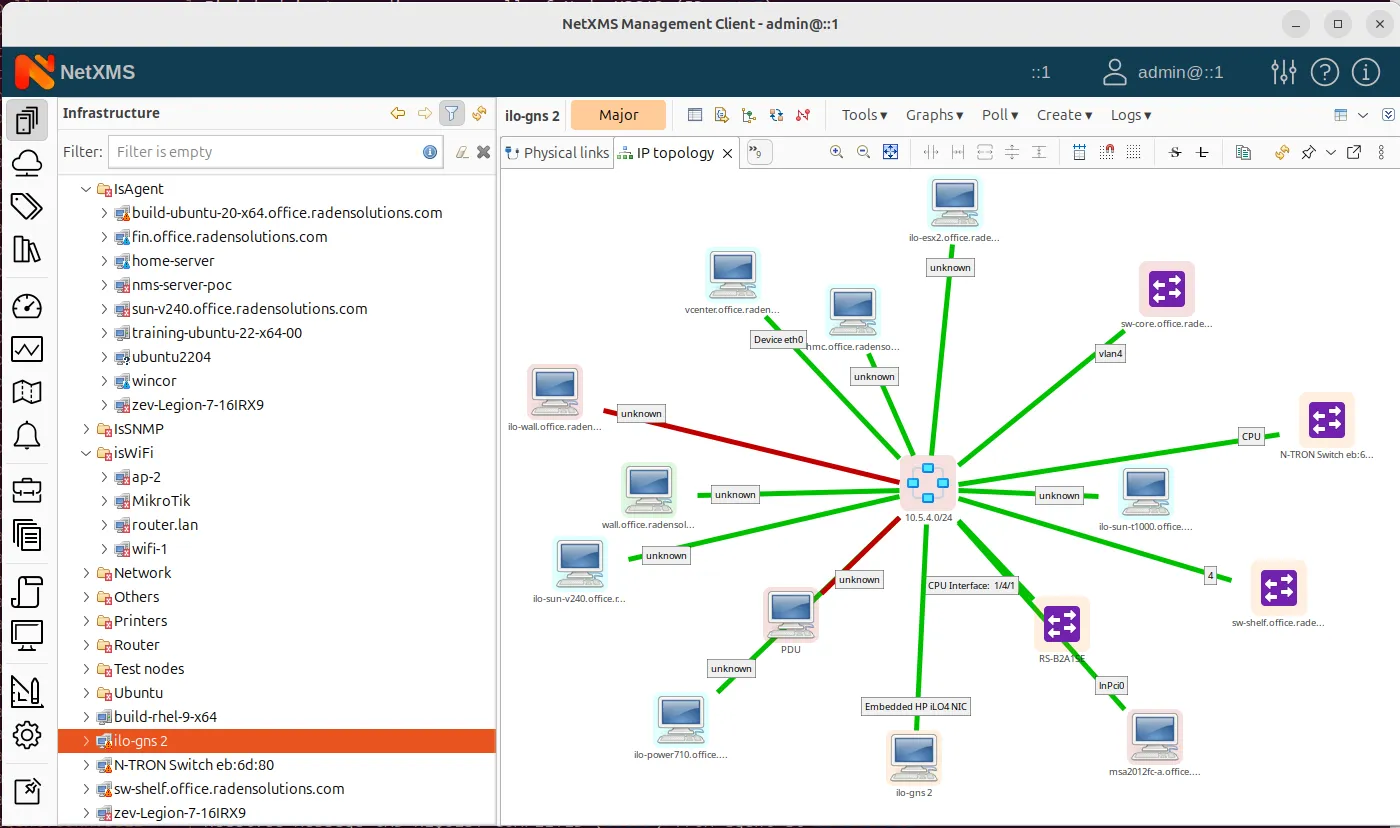Click the Major severity button
This screenshot has height=828, width=1400.
coord(618,115)
